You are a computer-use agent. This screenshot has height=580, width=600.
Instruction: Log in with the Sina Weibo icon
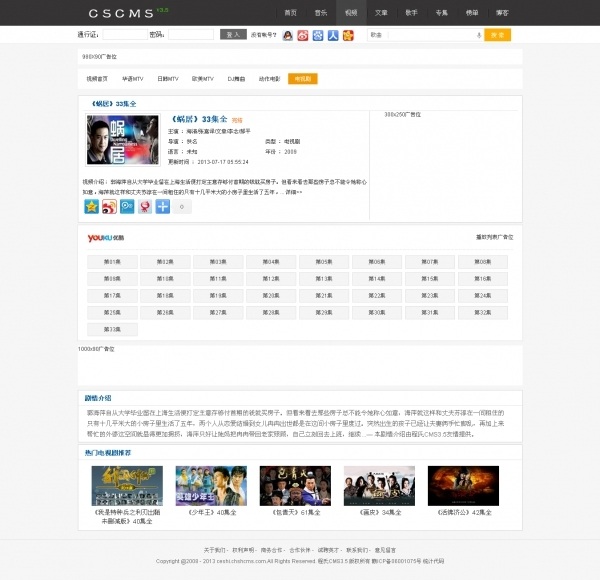click(x=303, y=35)
